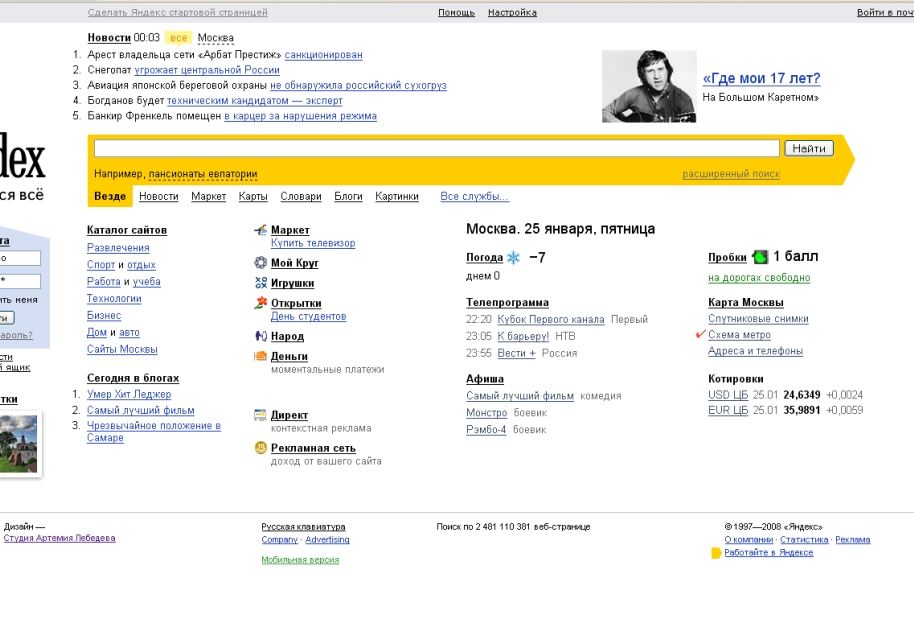Click the Маркет service icon
914x633 pixels.
click(x=261, y=230)
